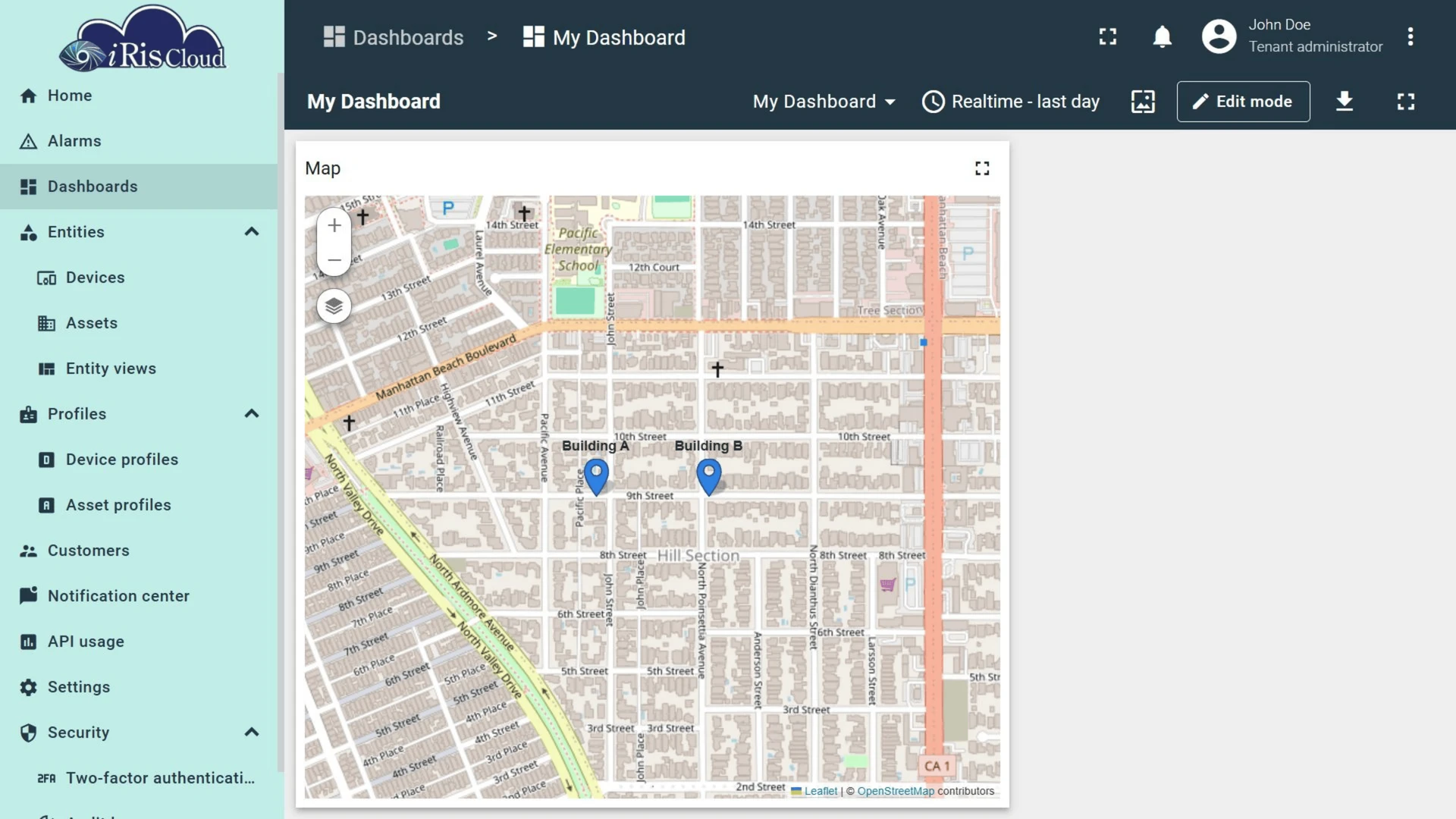
Task: Open dashboard image settings icon
Action: coord(1143,102)
